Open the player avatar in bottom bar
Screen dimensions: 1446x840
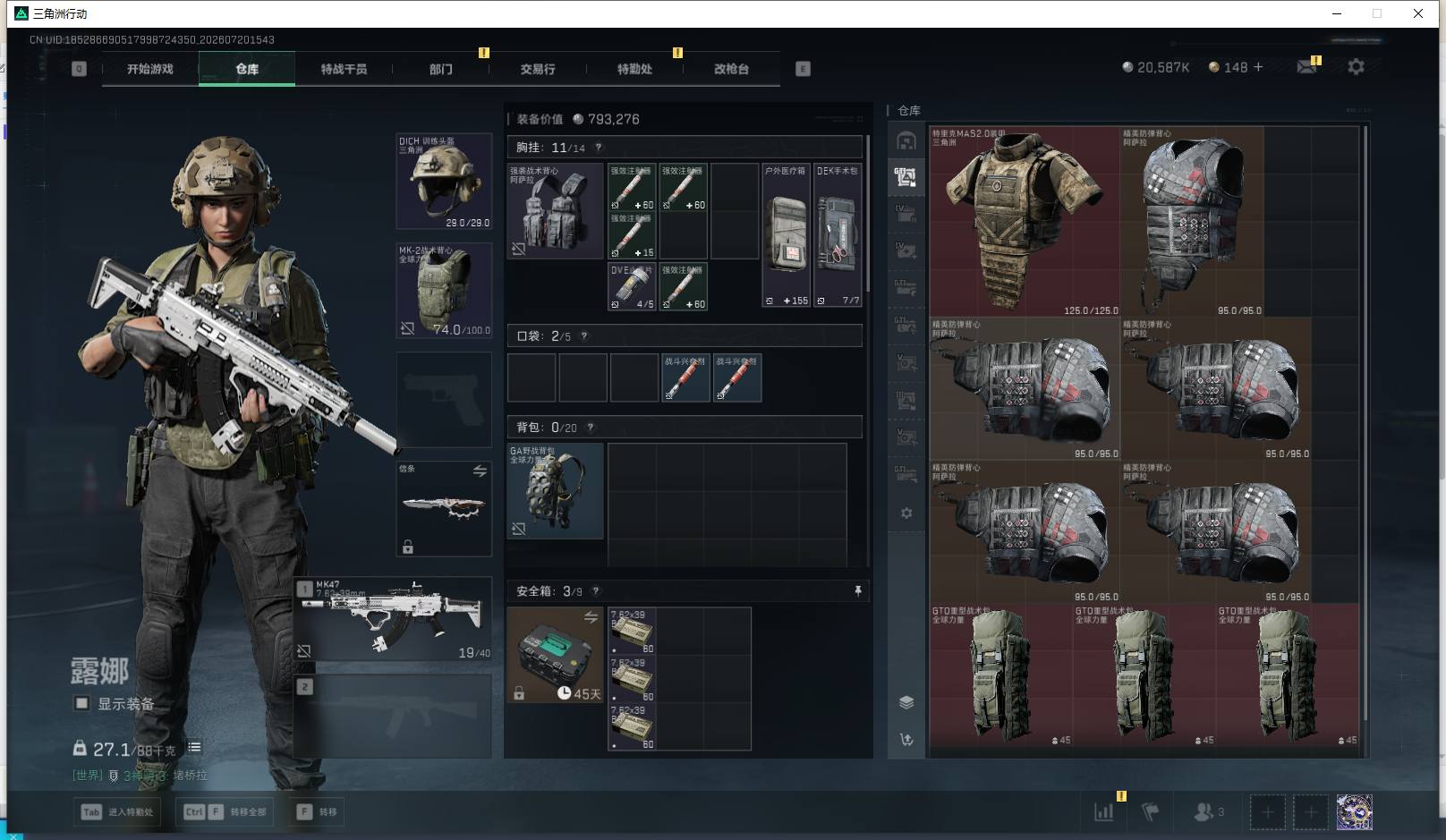point(1354,812)
